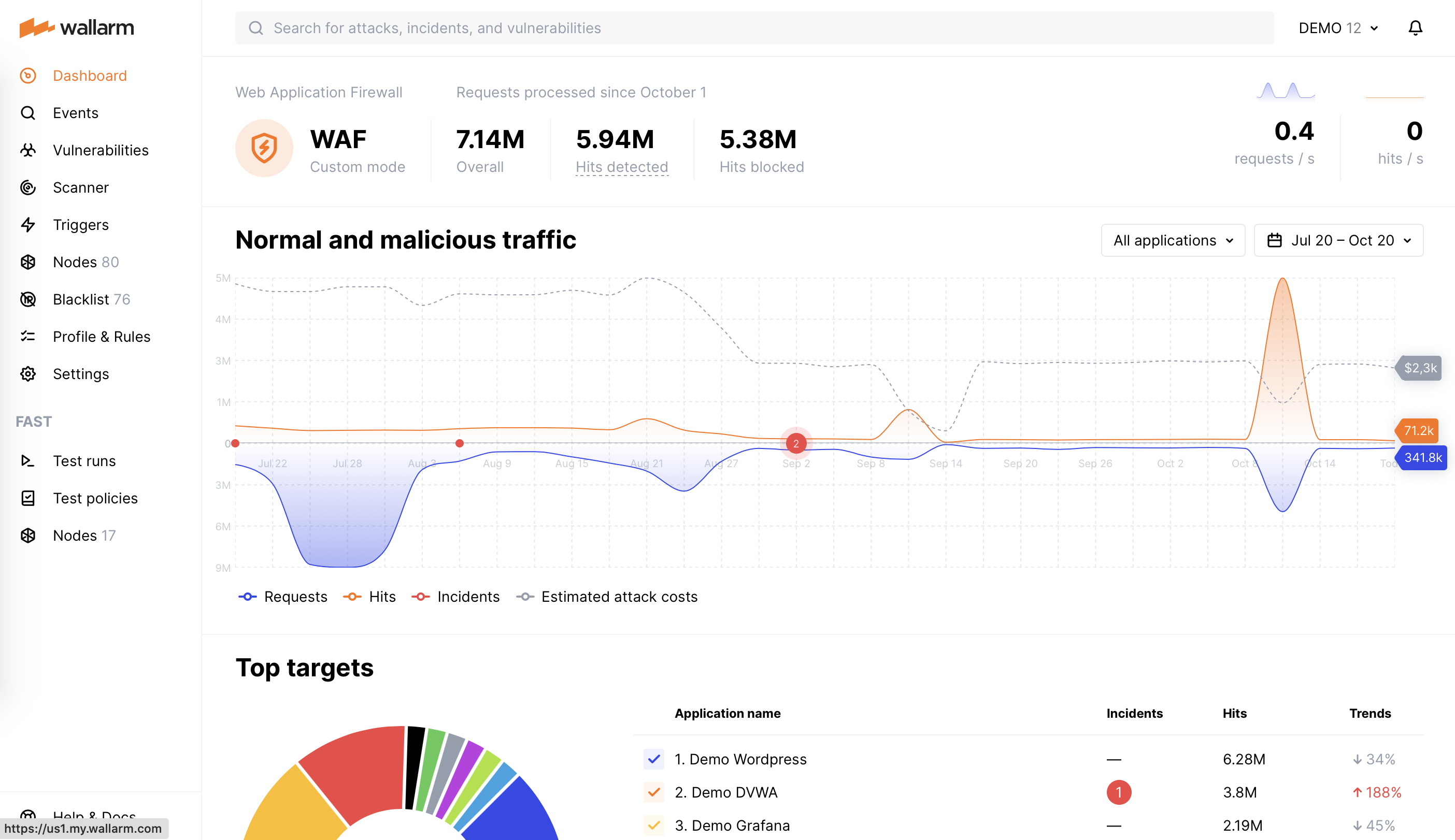This screenshot has height=840, width=1455.
Task: Click the notification bell icon
Action: point(1415,27)
